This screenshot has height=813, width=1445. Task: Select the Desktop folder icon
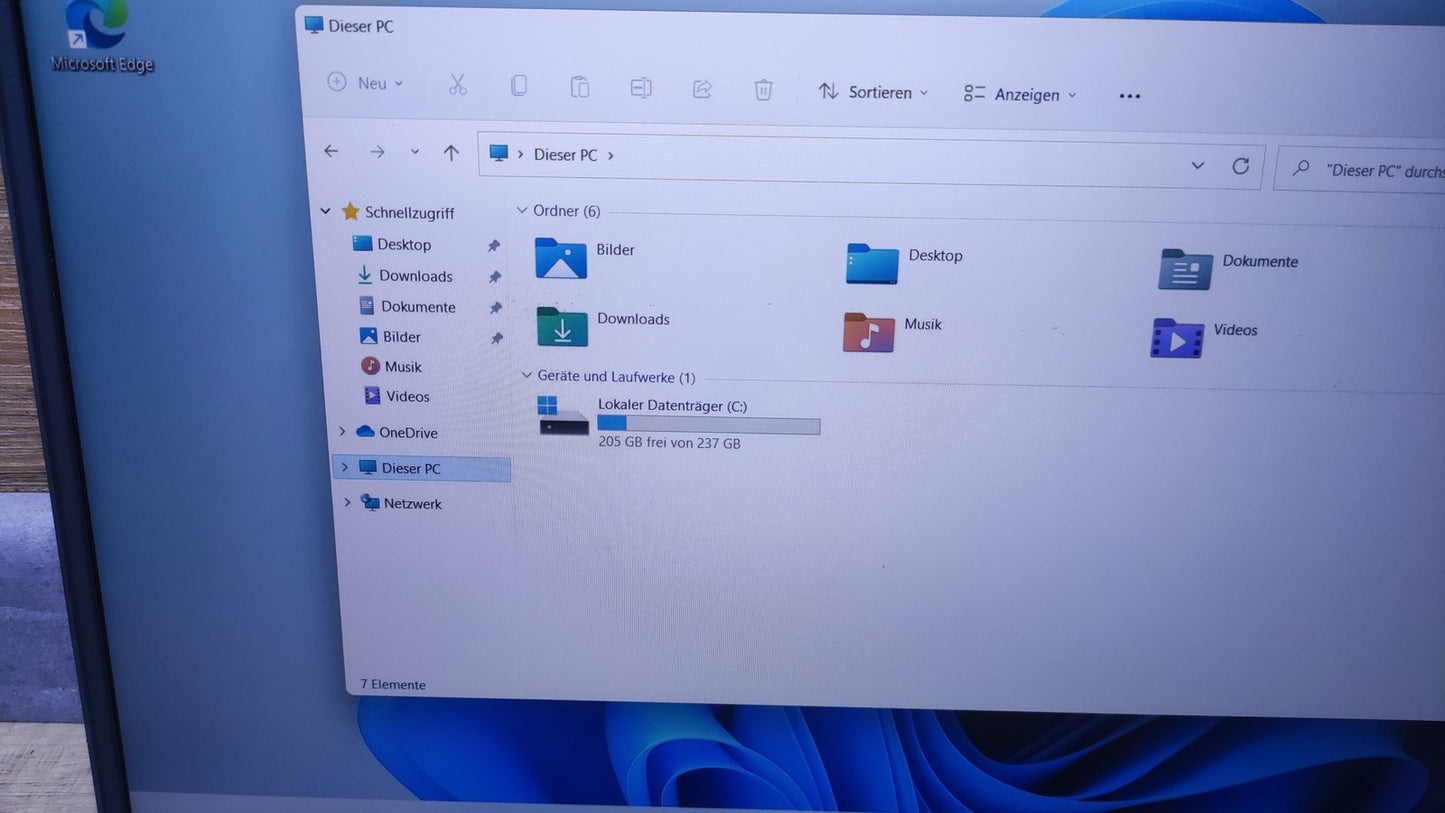(x=872, y=264)
